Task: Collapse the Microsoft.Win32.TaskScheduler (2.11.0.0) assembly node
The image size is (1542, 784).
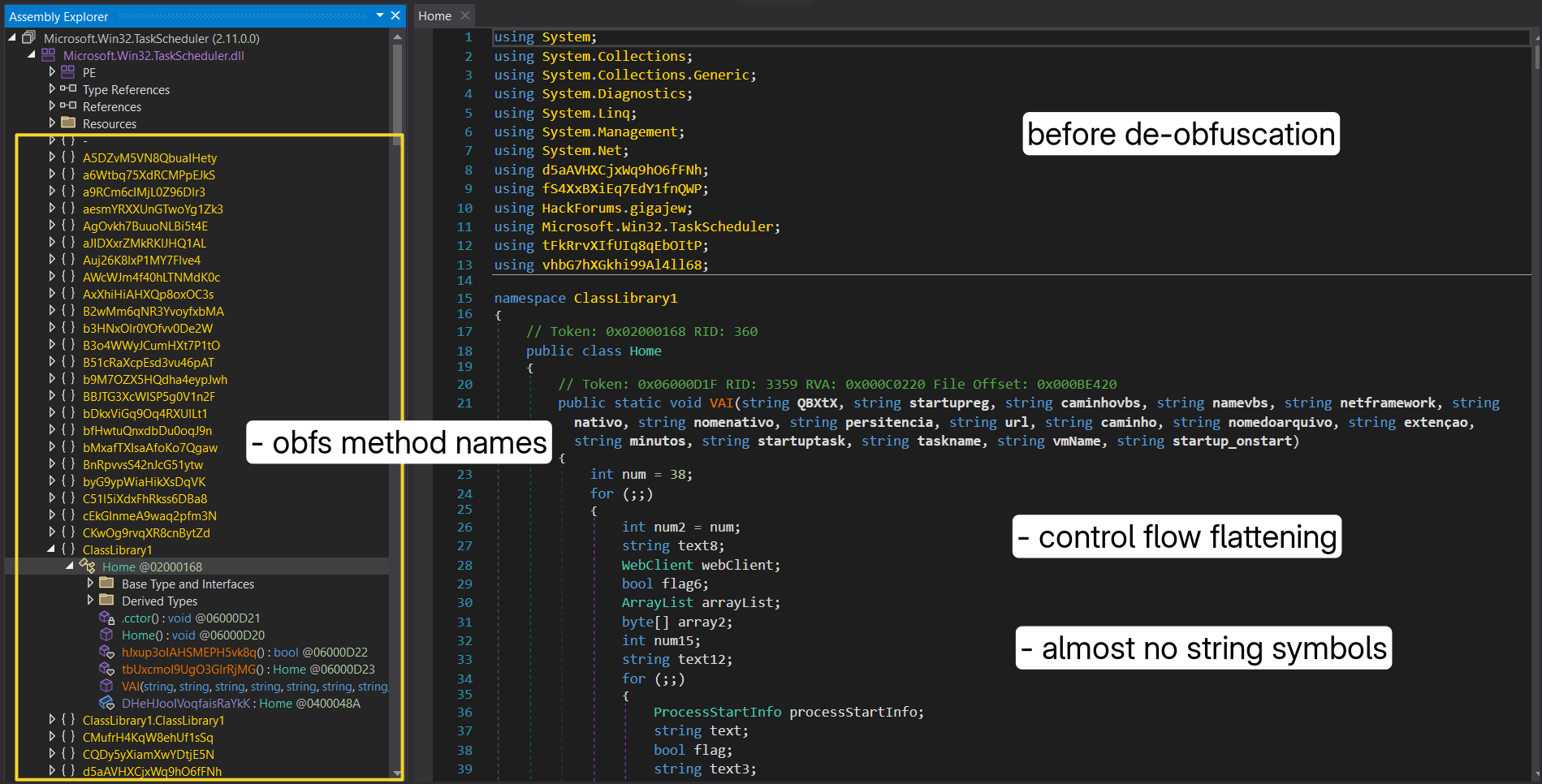Action: tap(12, 37)
